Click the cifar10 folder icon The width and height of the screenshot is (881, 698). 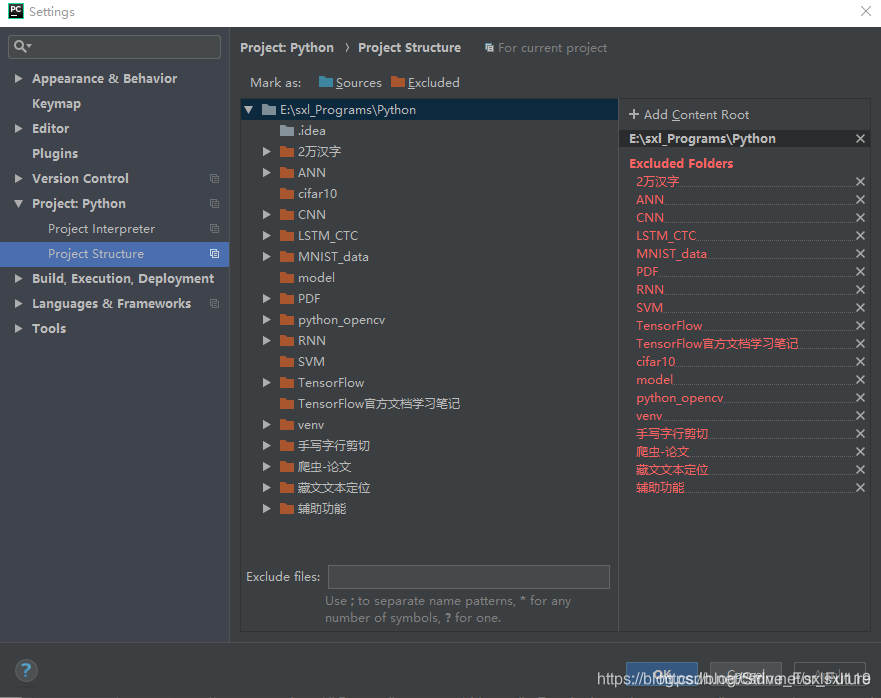coord(287,193)
